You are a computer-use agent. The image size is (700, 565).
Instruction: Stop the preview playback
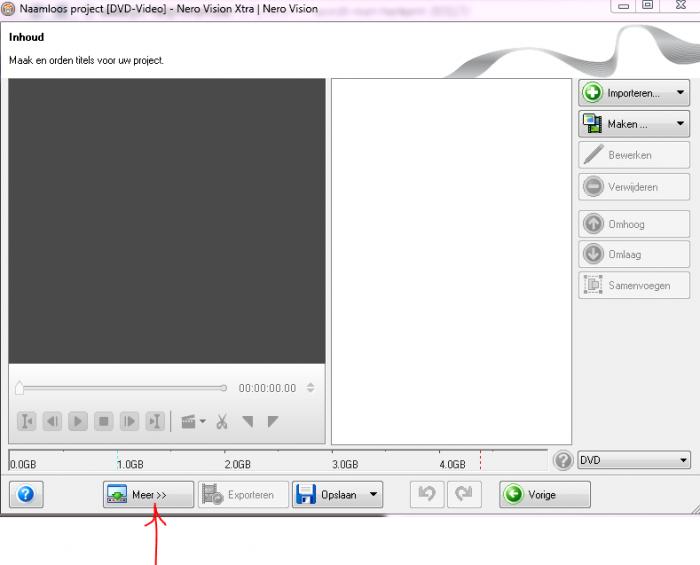pos(104,421)
